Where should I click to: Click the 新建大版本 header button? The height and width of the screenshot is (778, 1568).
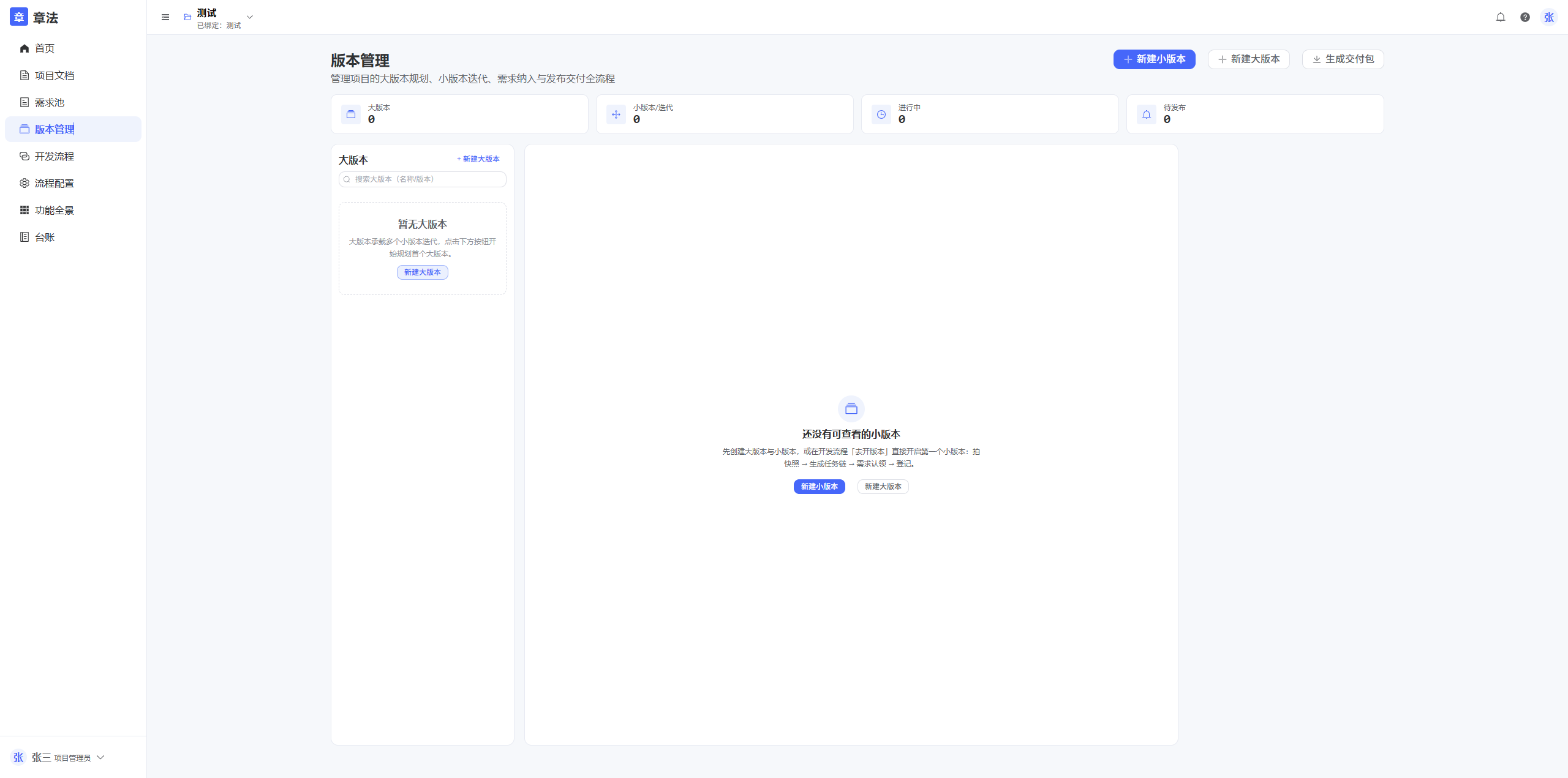click(1248, 59)
